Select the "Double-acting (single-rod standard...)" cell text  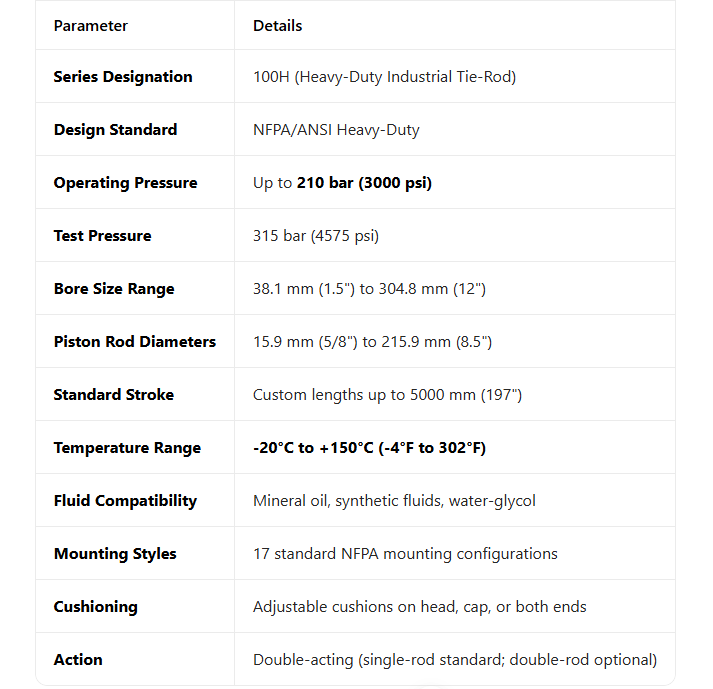click(x=455, y=660)
